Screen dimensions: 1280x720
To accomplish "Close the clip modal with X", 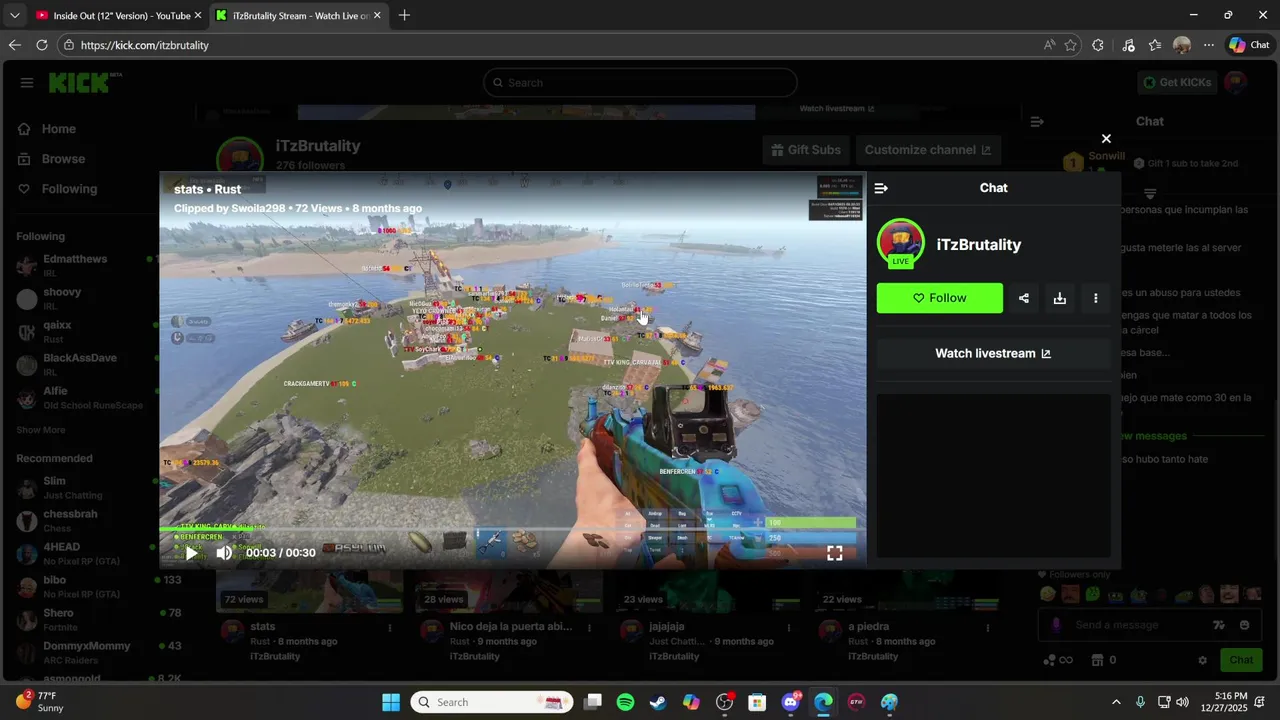I will (1106, 139).
